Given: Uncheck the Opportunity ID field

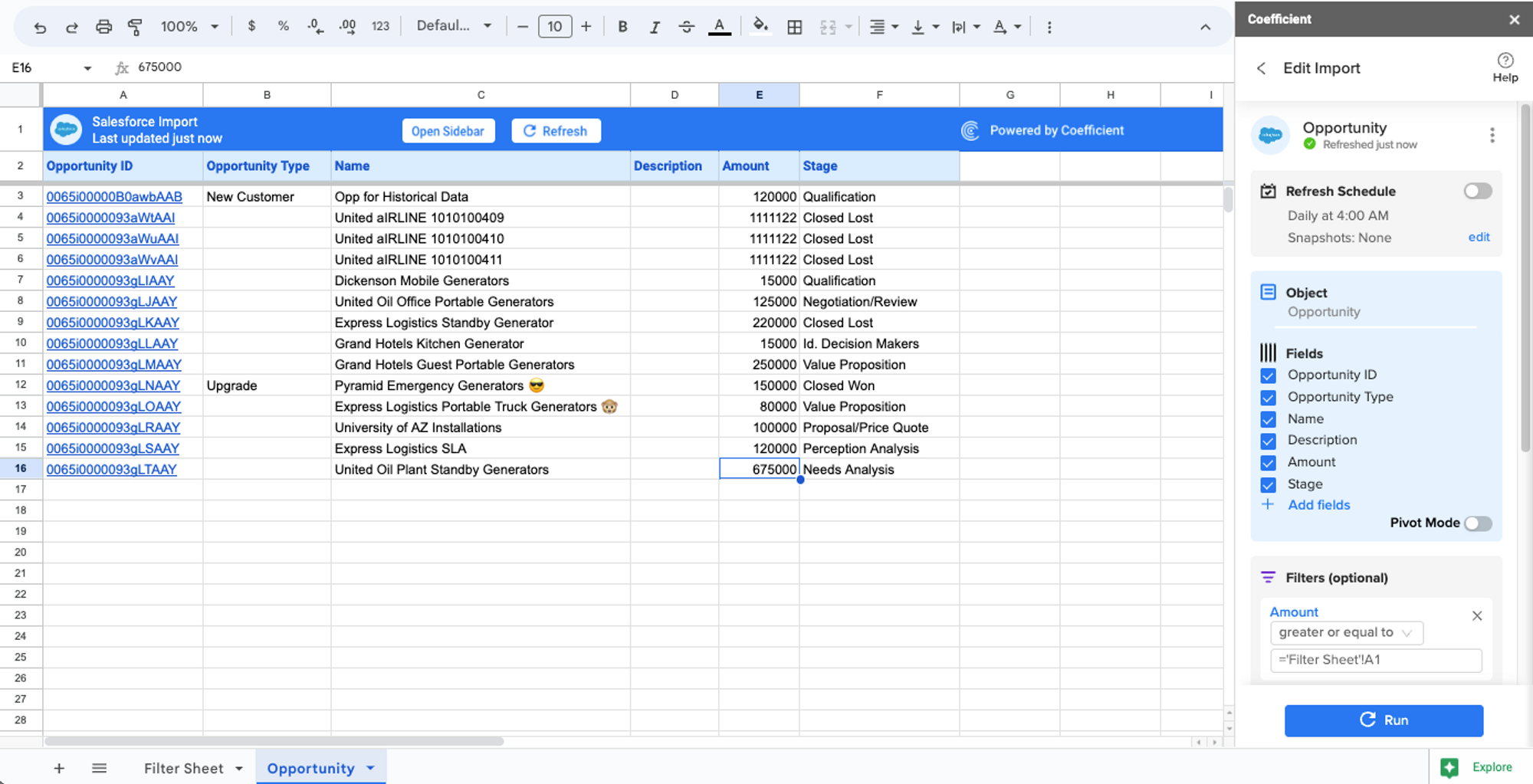Looking at the screenshot, I should [x=1269, y=376].
